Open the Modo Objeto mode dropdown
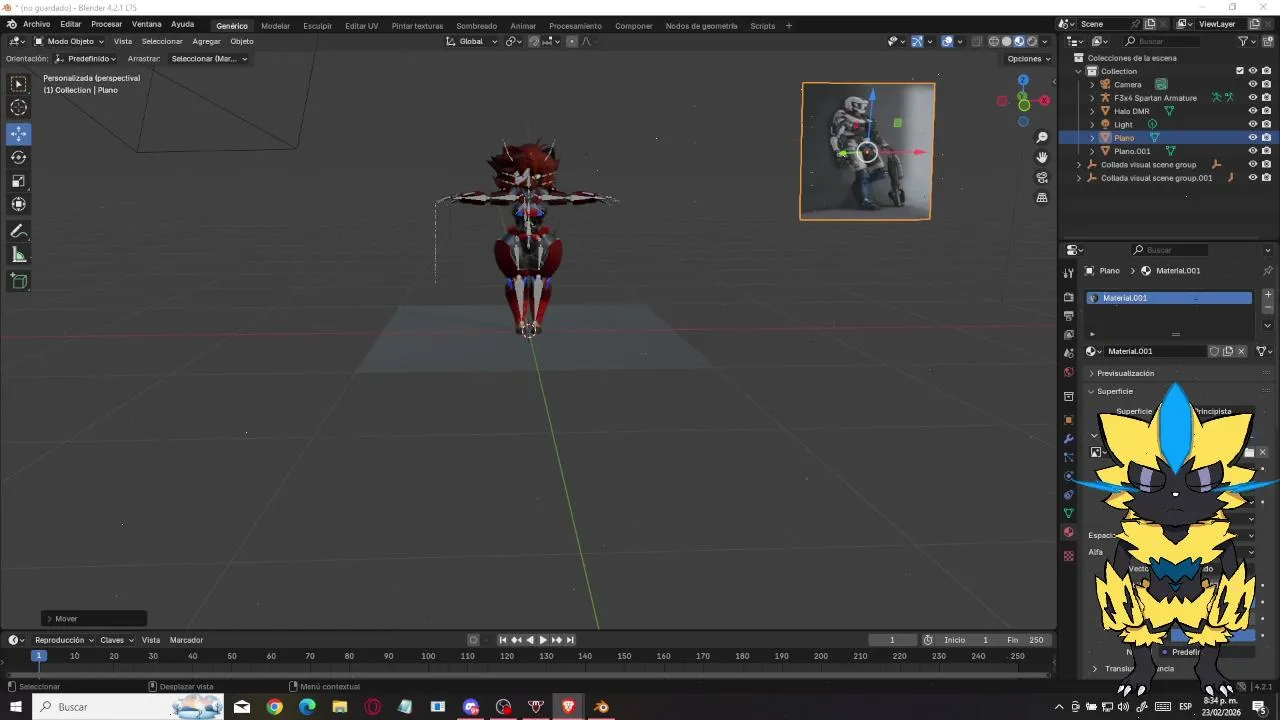The height and width of the screenshot is (720, 1280). tap(69, 41)
